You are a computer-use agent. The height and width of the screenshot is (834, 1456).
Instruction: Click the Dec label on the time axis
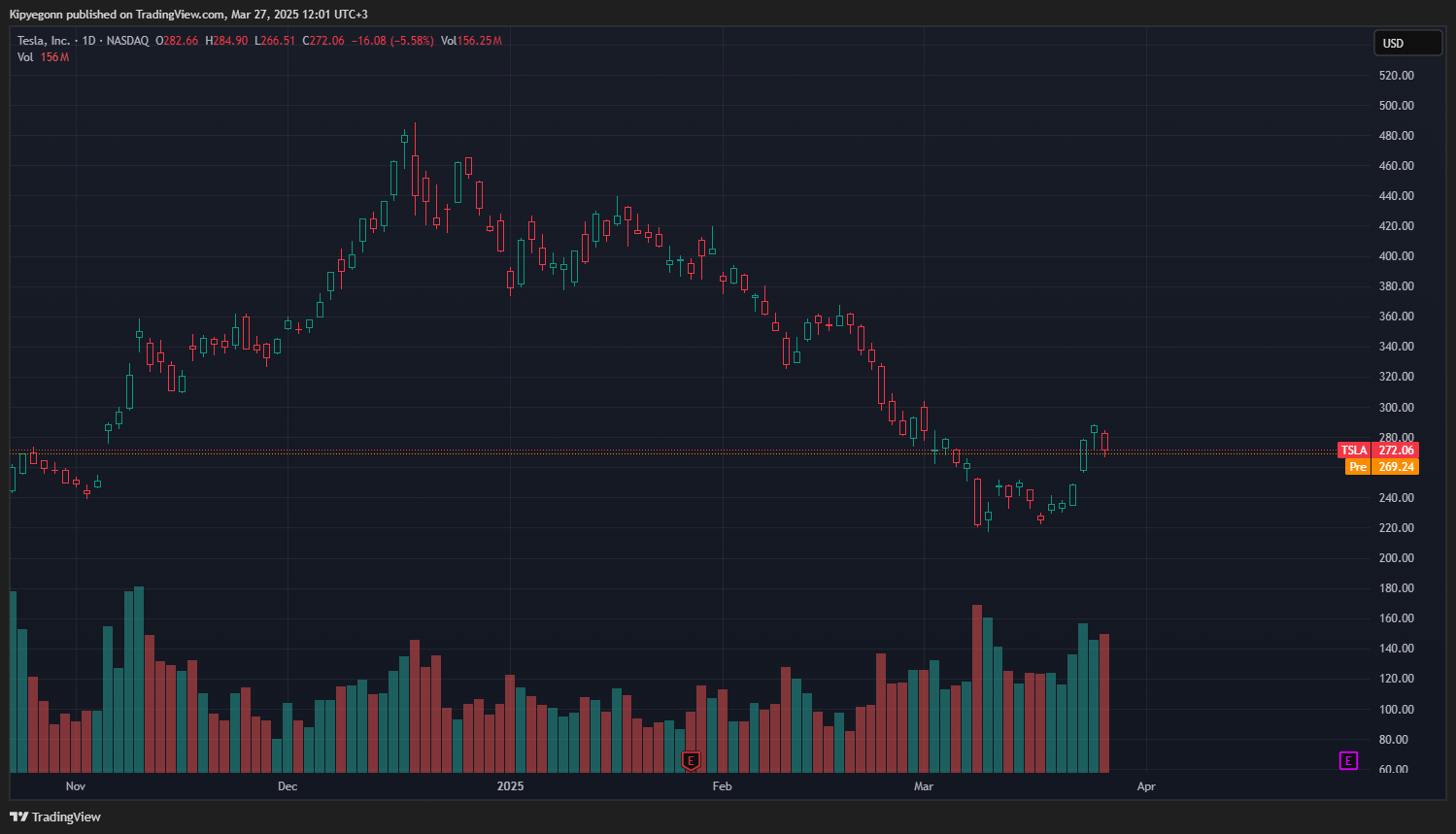[x=288, y=786]
